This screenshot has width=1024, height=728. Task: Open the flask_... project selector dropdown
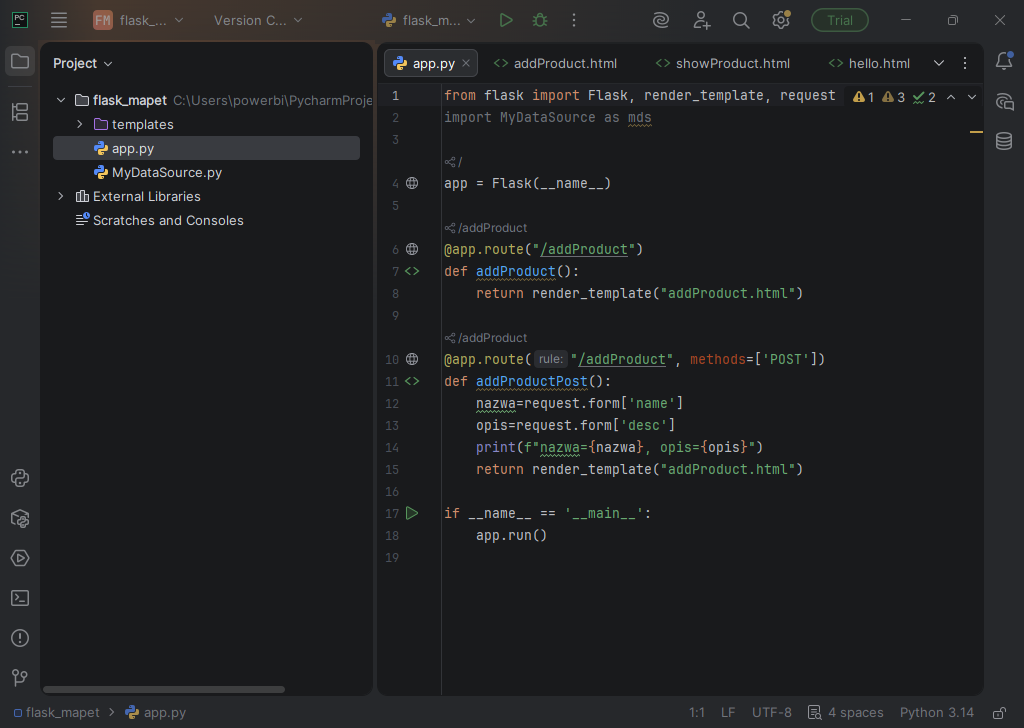(x=138, y=20)
